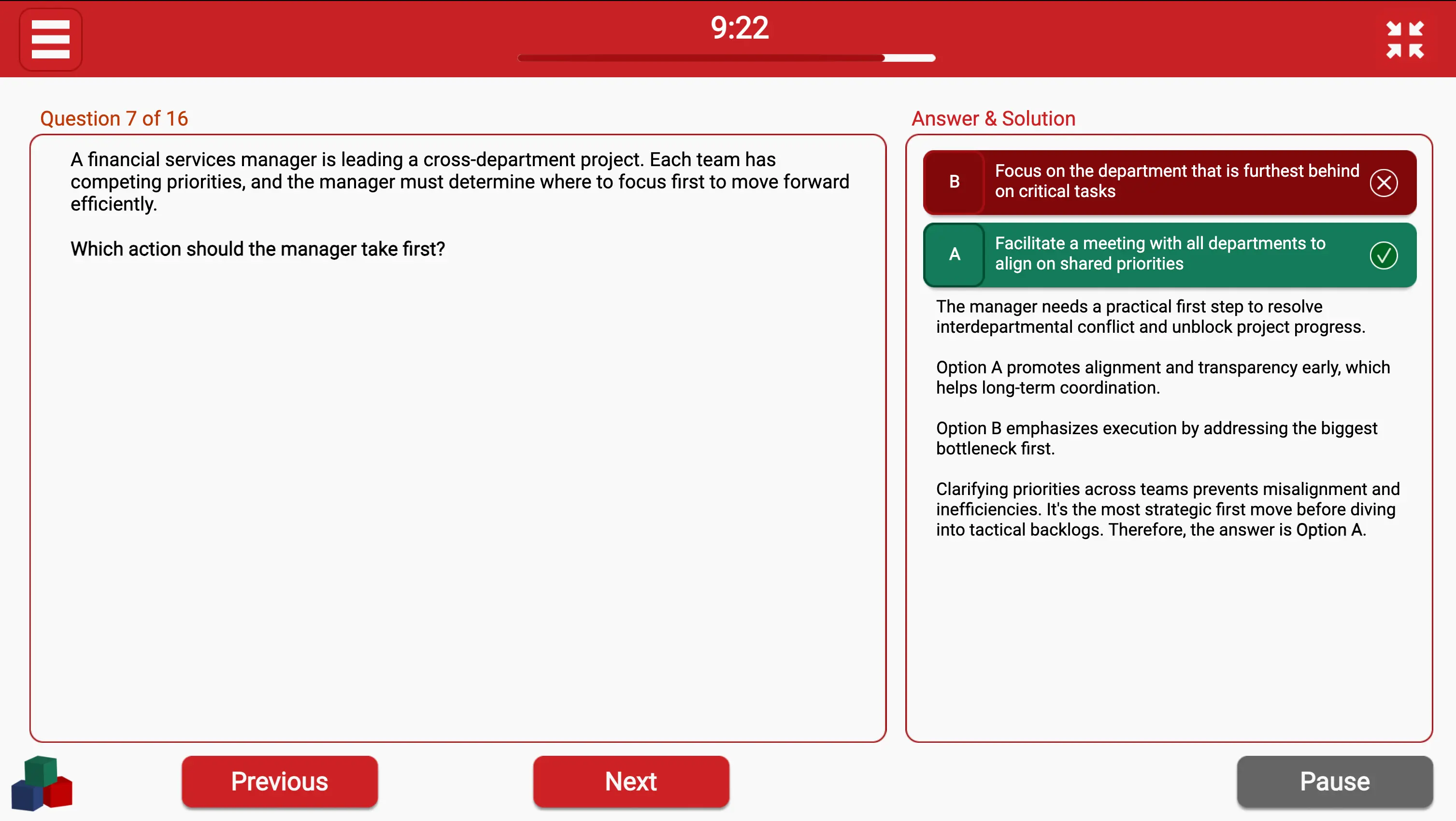
Task: Click the "Answer & Solution" heading
Action: [x=993, y=118]
